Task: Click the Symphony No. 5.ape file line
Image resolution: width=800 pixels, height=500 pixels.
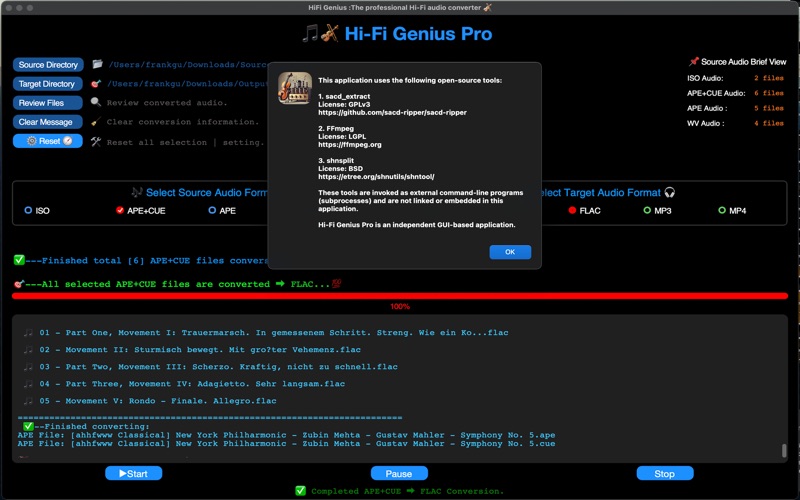Action: (286, 435)
